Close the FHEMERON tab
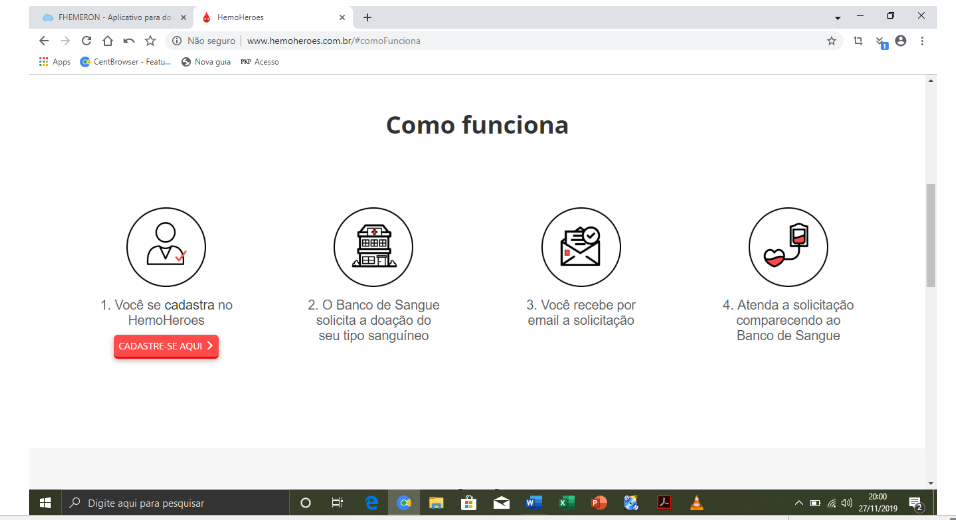The height and width of the screenshot is (520, 956). [184, 17]
